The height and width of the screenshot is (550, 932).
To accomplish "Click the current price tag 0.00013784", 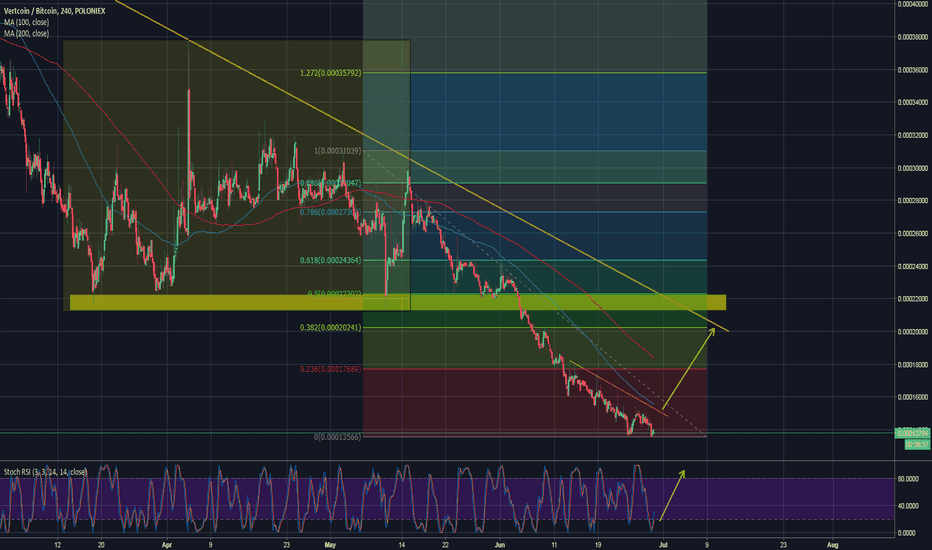I will click(912, 433).
